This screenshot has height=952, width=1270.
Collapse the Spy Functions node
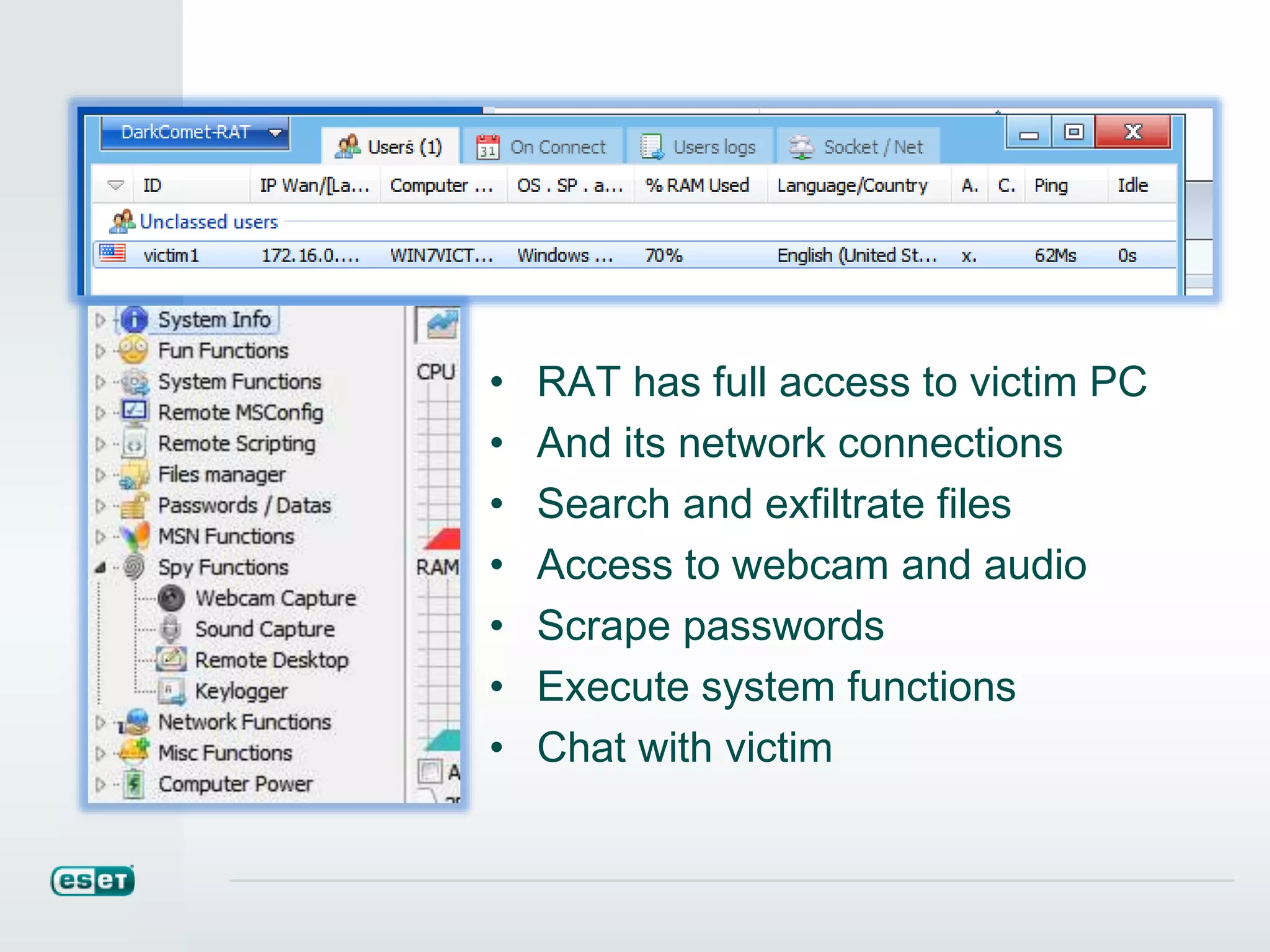100,568
